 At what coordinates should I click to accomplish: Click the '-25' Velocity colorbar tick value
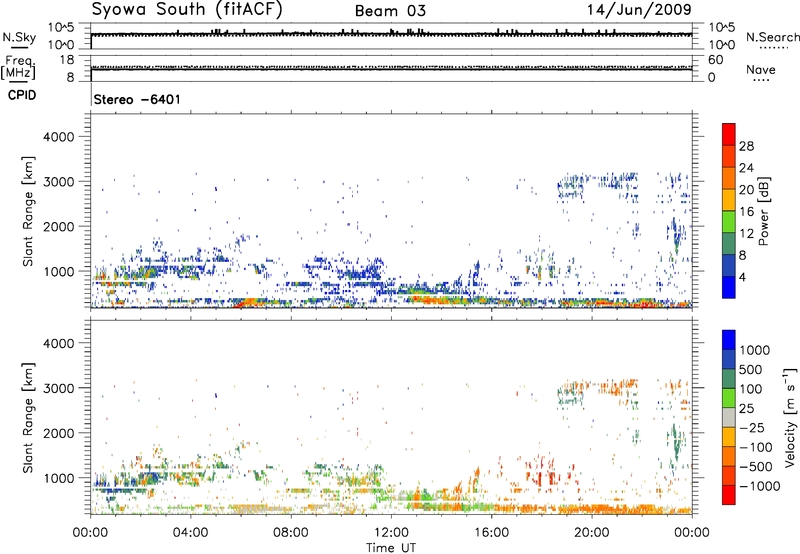click(750, 428)
